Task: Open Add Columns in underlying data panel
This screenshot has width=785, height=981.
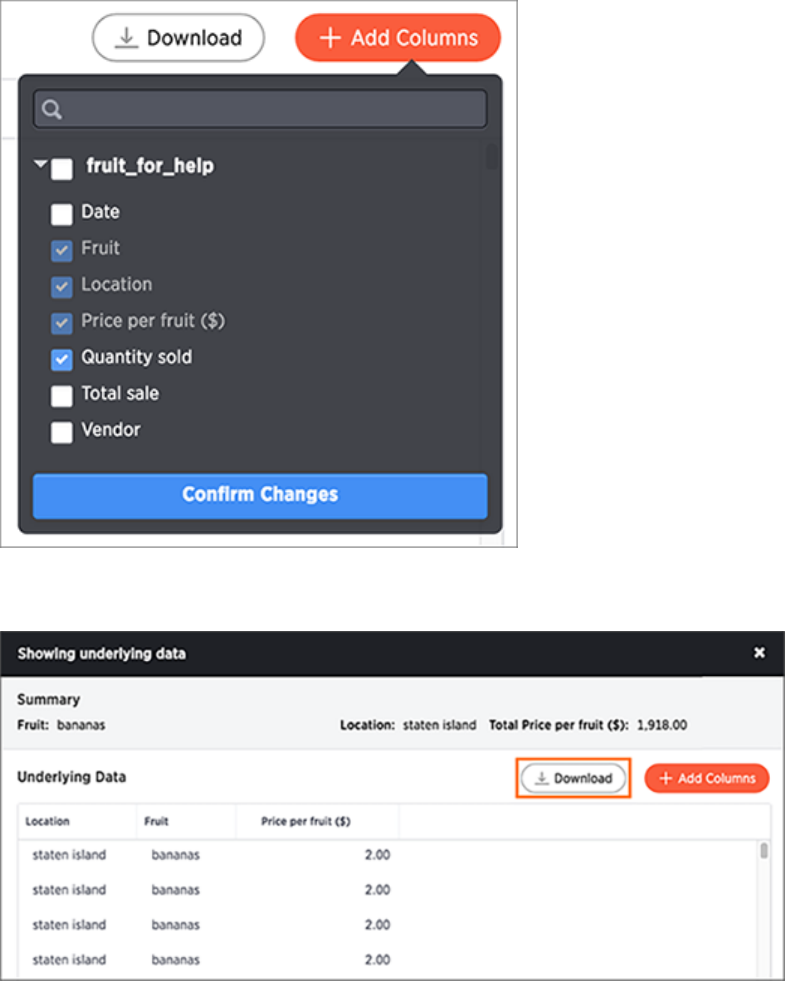Action: pyautogui.click(x=707, y=778)
